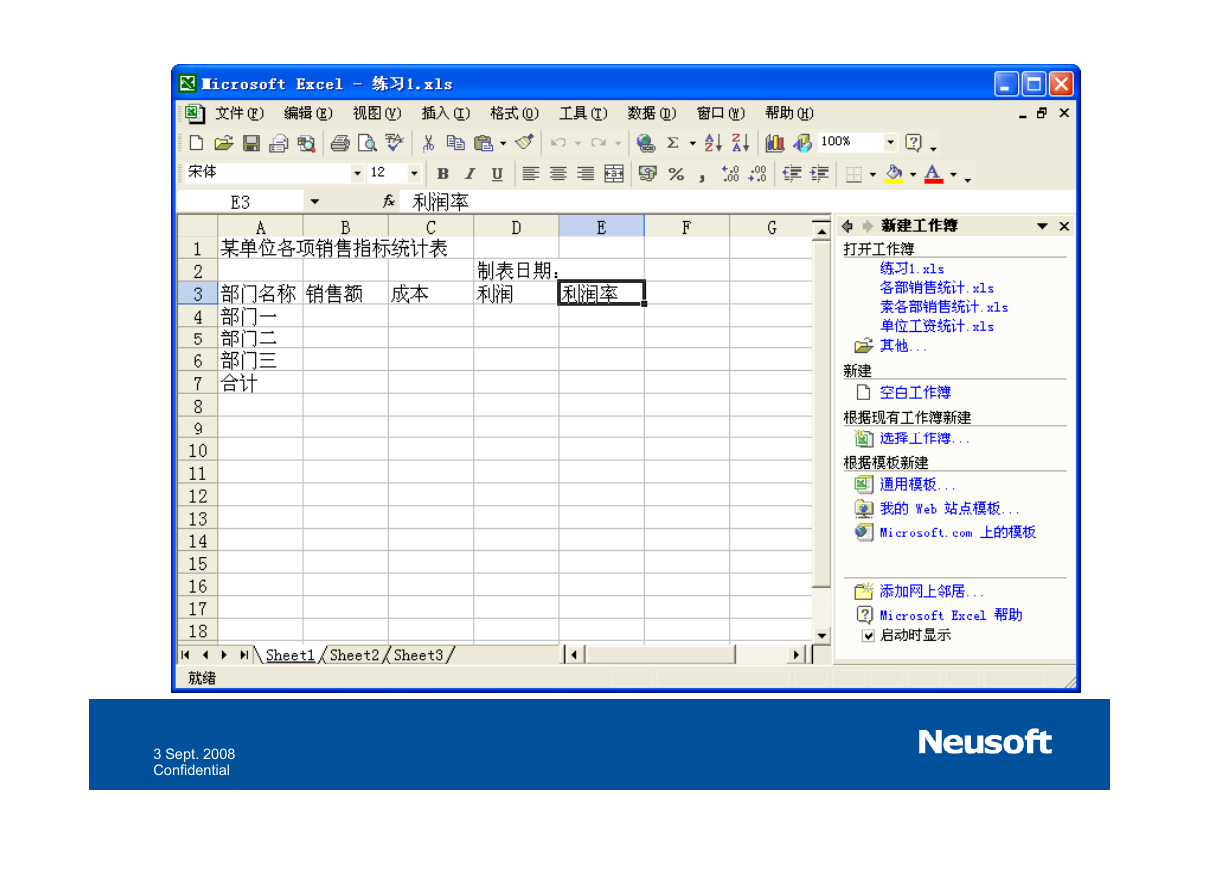Open the 数据 menu
Screen dimensions: 1228x869
pyautogui.click(x=652, y=113)
